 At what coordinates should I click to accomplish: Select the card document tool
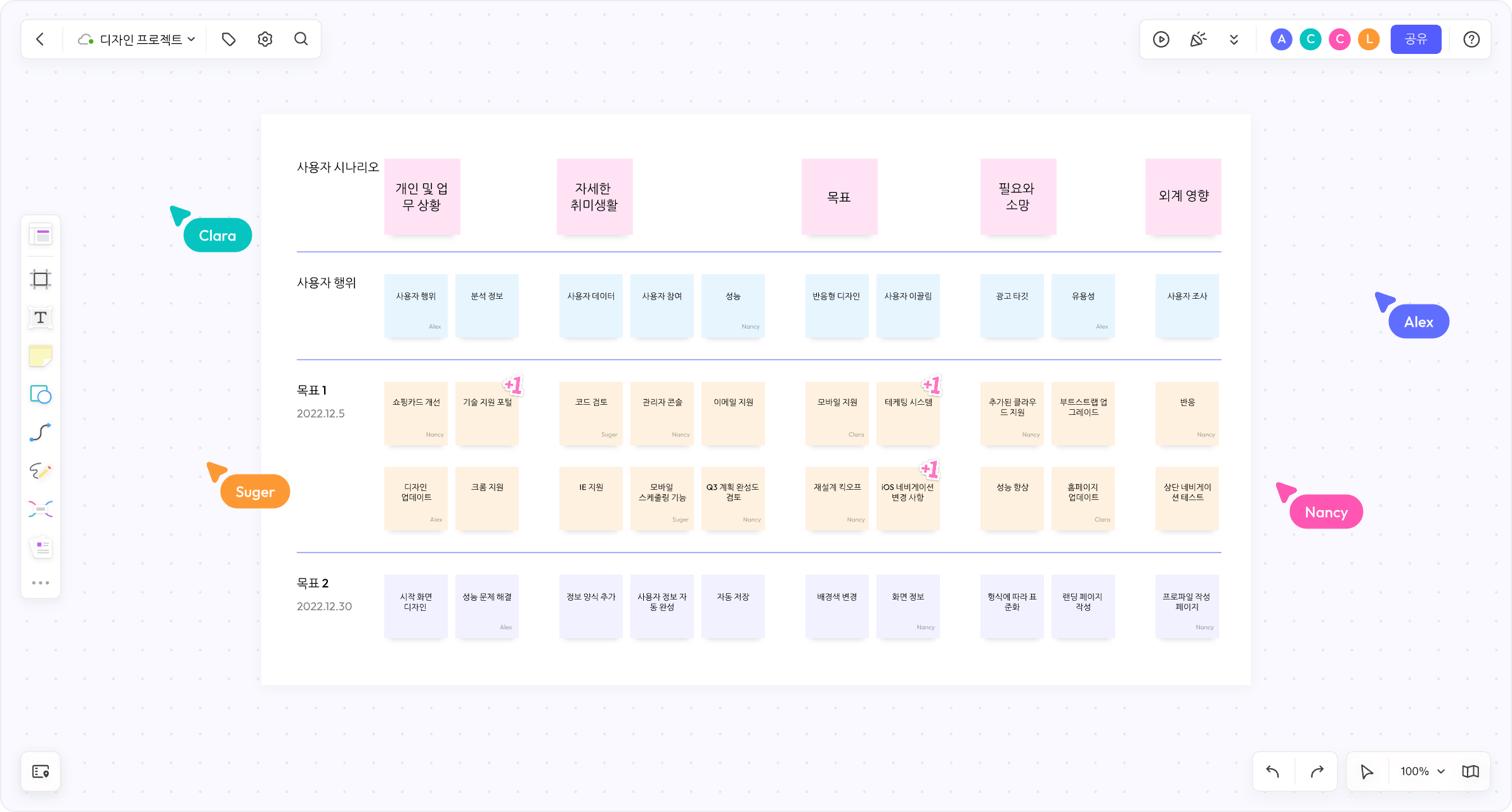pyautogui.click(x=41, y=547)
